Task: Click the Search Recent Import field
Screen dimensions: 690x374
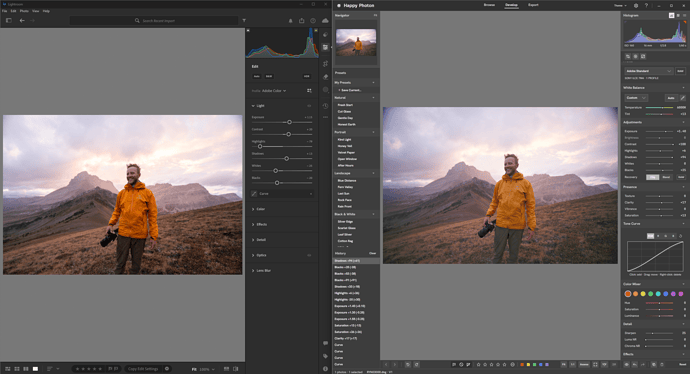Action: (x=155, y=21)
